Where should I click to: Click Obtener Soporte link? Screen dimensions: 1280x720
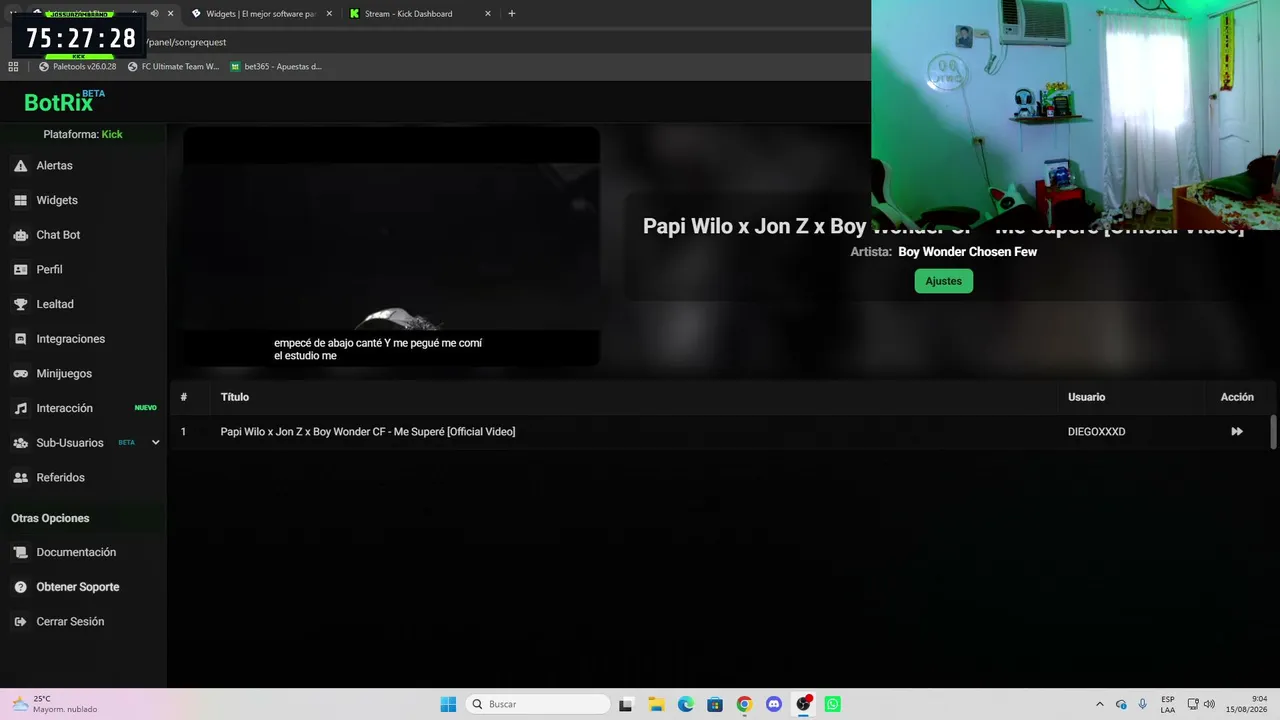[x=78, y=587]
